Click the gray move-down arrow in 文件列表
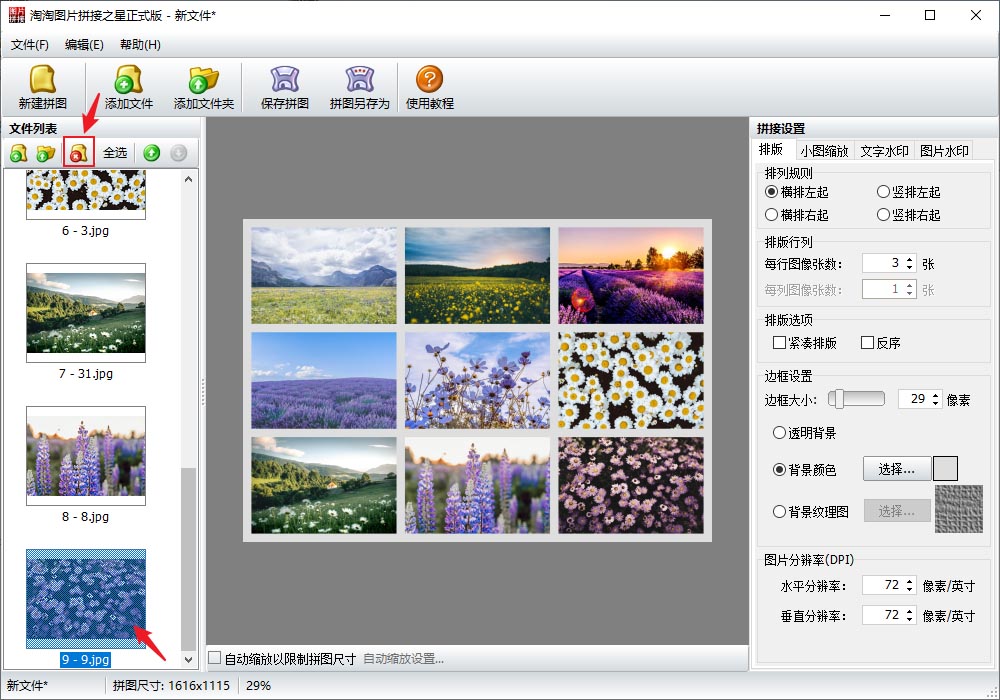 (x=179, y=153)
